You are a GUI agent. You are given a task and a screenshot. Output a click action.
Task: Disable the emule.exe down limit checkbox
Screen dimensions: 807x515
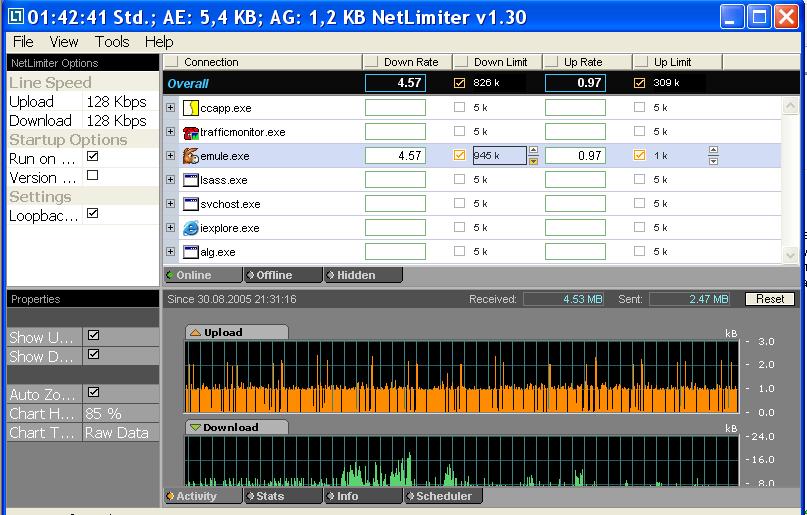coord(459,155)
